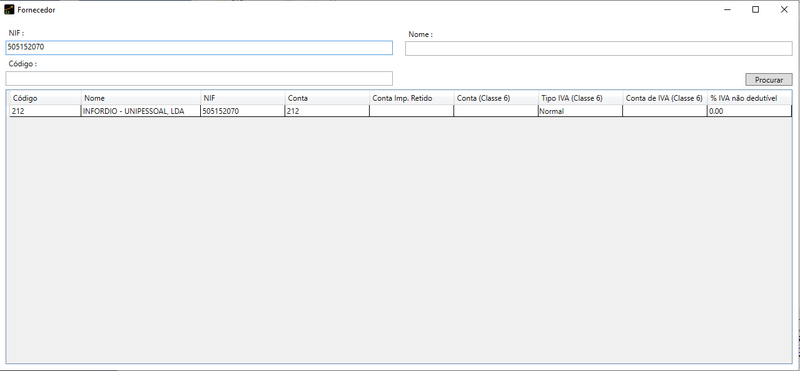This screenshot has width=800, height=371.
Task: Click the Conta column header
Action: 327,98
